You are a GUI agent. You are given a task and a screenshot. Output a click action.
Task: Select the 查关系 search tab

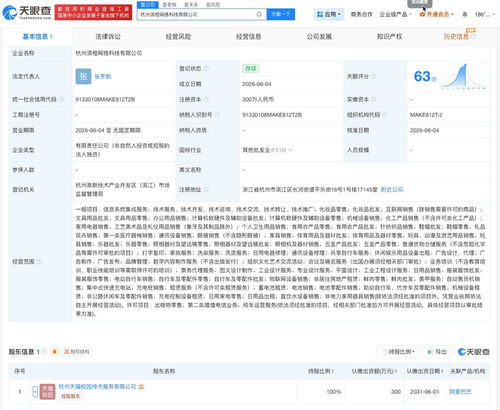click(191, 5)
